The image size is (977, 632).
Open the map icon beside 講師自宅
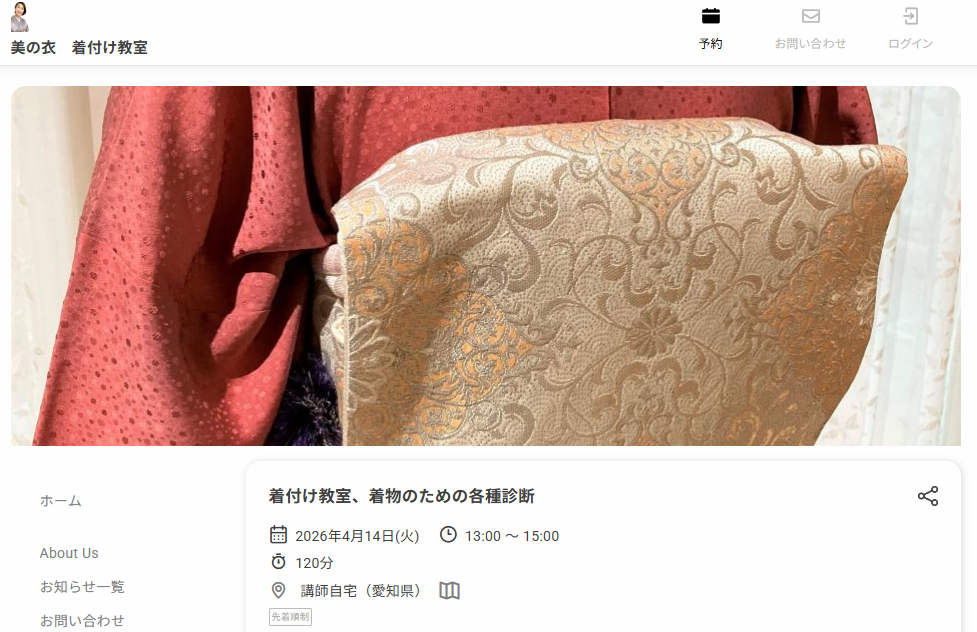click(x=449, y=590)
